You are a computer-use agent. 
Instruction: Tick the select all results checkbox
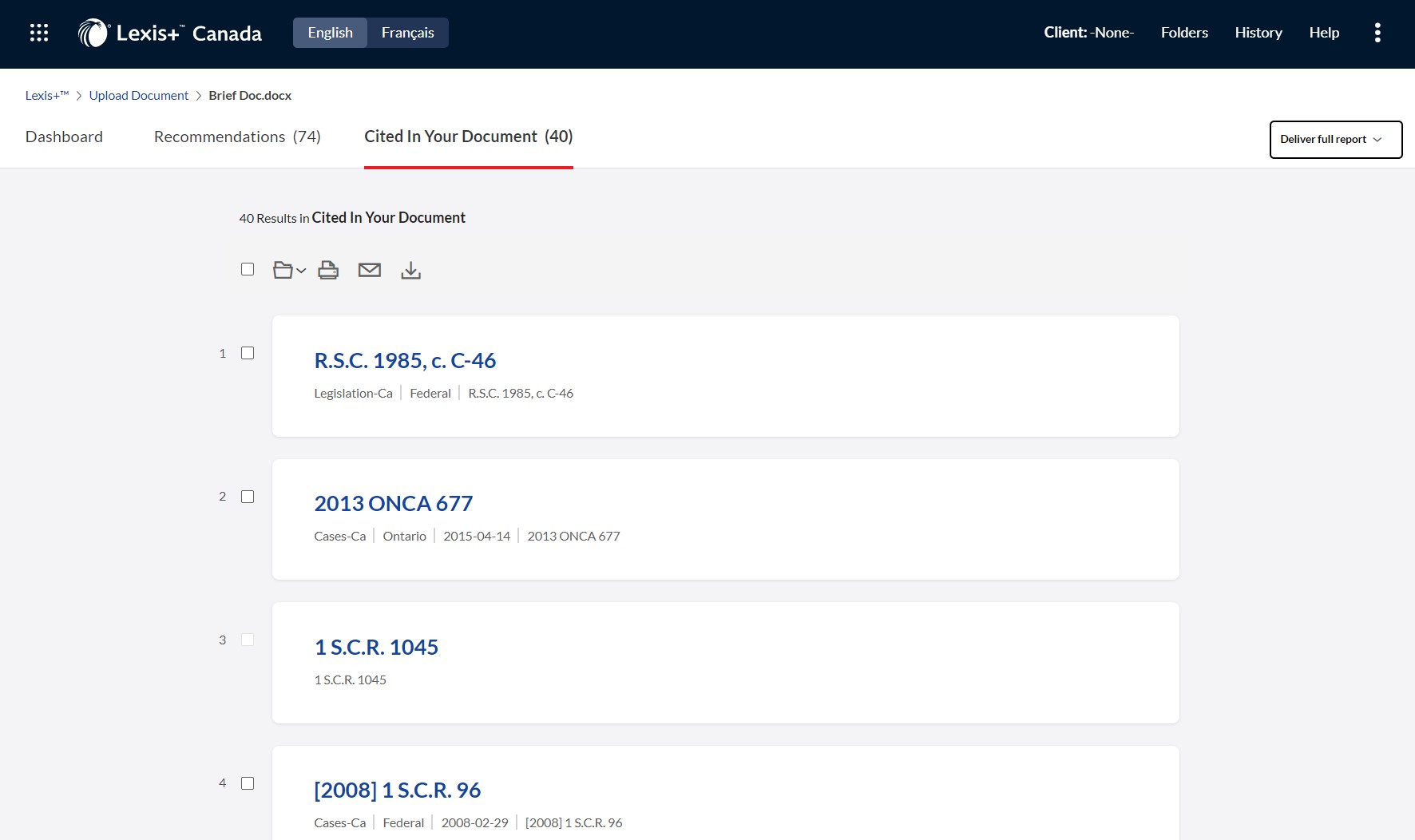coord(248,270)
